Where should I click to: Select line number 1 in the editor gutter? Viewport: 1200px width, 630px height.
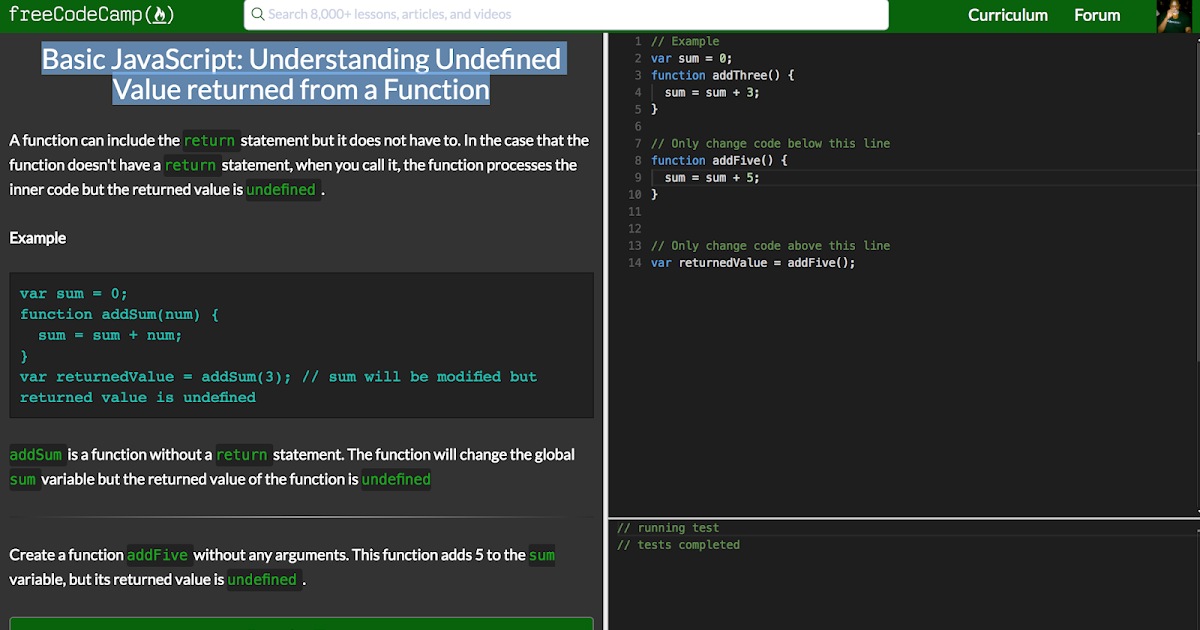pyautogui.click(x=637, y=42)
